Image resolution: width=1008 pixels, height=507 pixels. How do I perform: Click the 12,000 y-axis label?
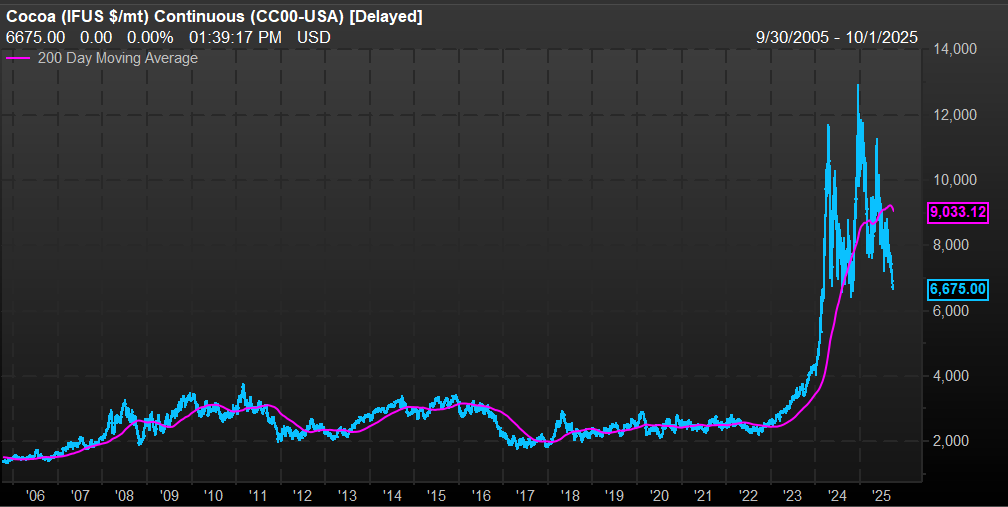(953, 115)
